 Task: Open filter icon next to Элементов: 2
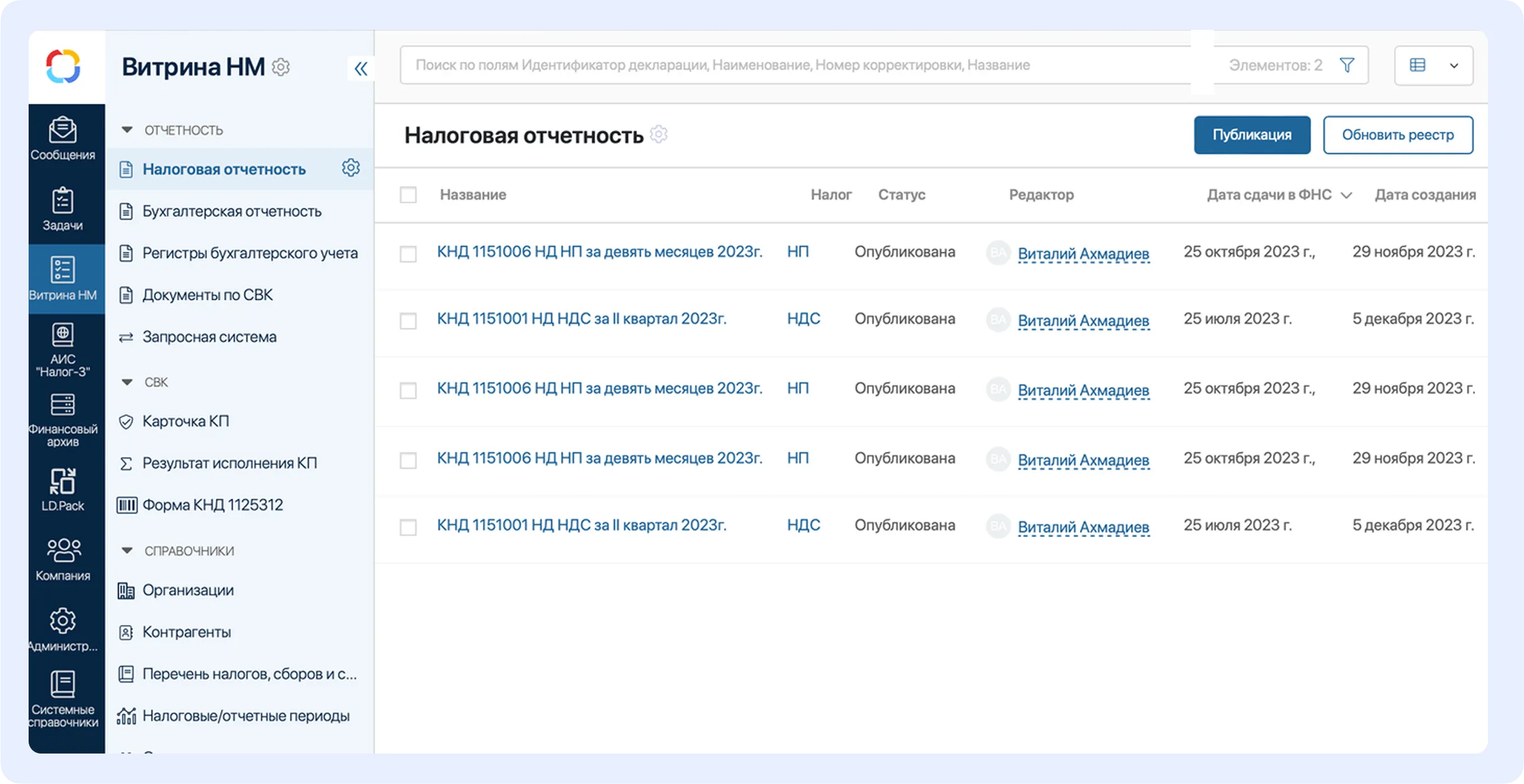(x=1347, y=65)
